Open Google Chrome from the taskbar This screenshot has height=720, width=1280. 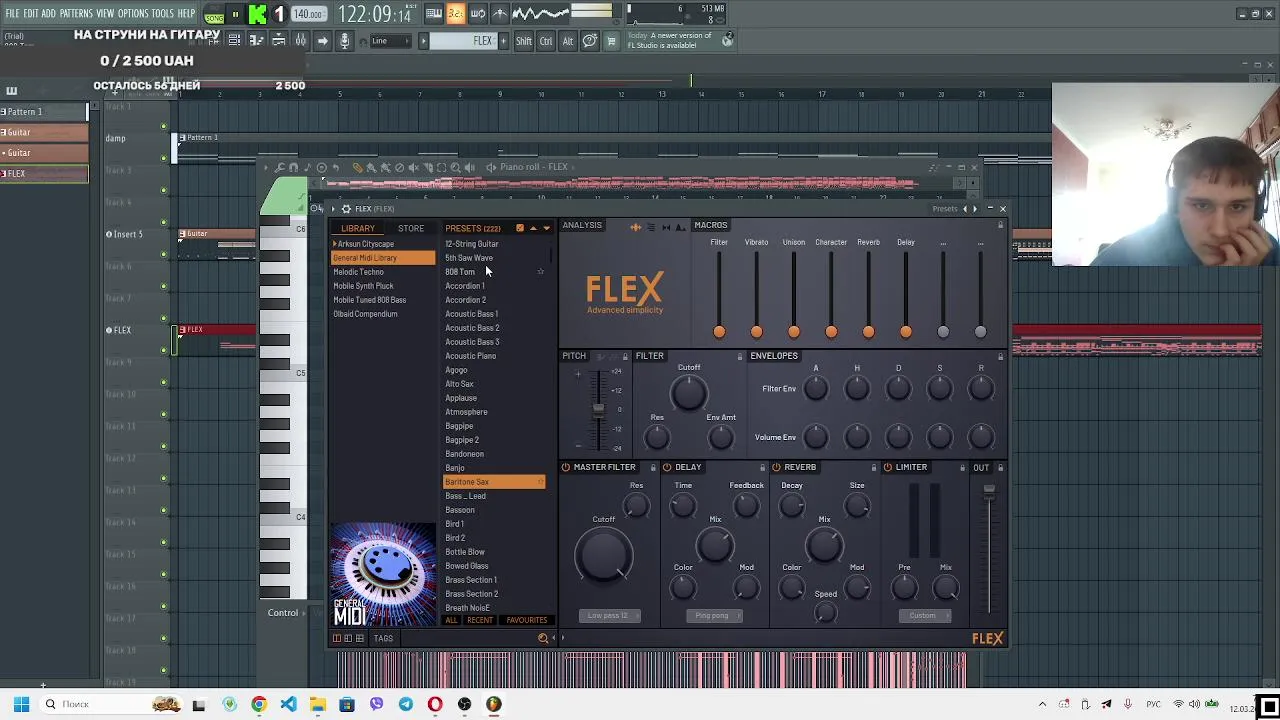(259, 704)
